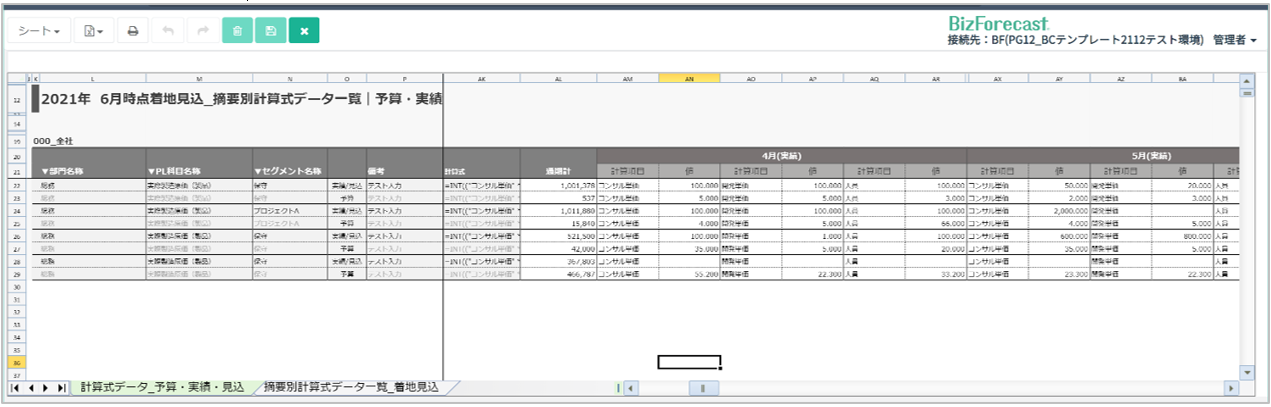Click the green save disk icon
The image size is (1271, 407).
(x=270, y=31)
